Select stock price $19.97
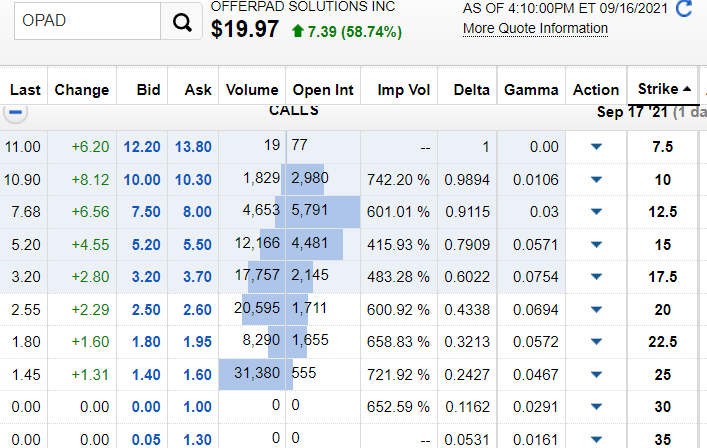The width and height of the screenshot is (707, 448). (244, 29)
